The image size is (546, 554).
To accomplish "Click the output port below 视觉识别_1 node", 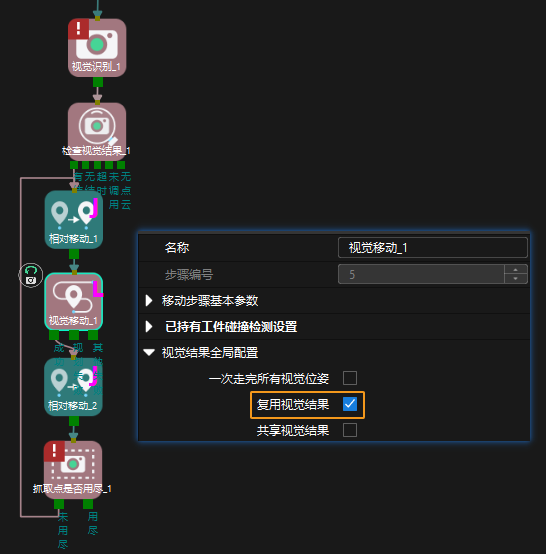I will click(x=98, y=82).
